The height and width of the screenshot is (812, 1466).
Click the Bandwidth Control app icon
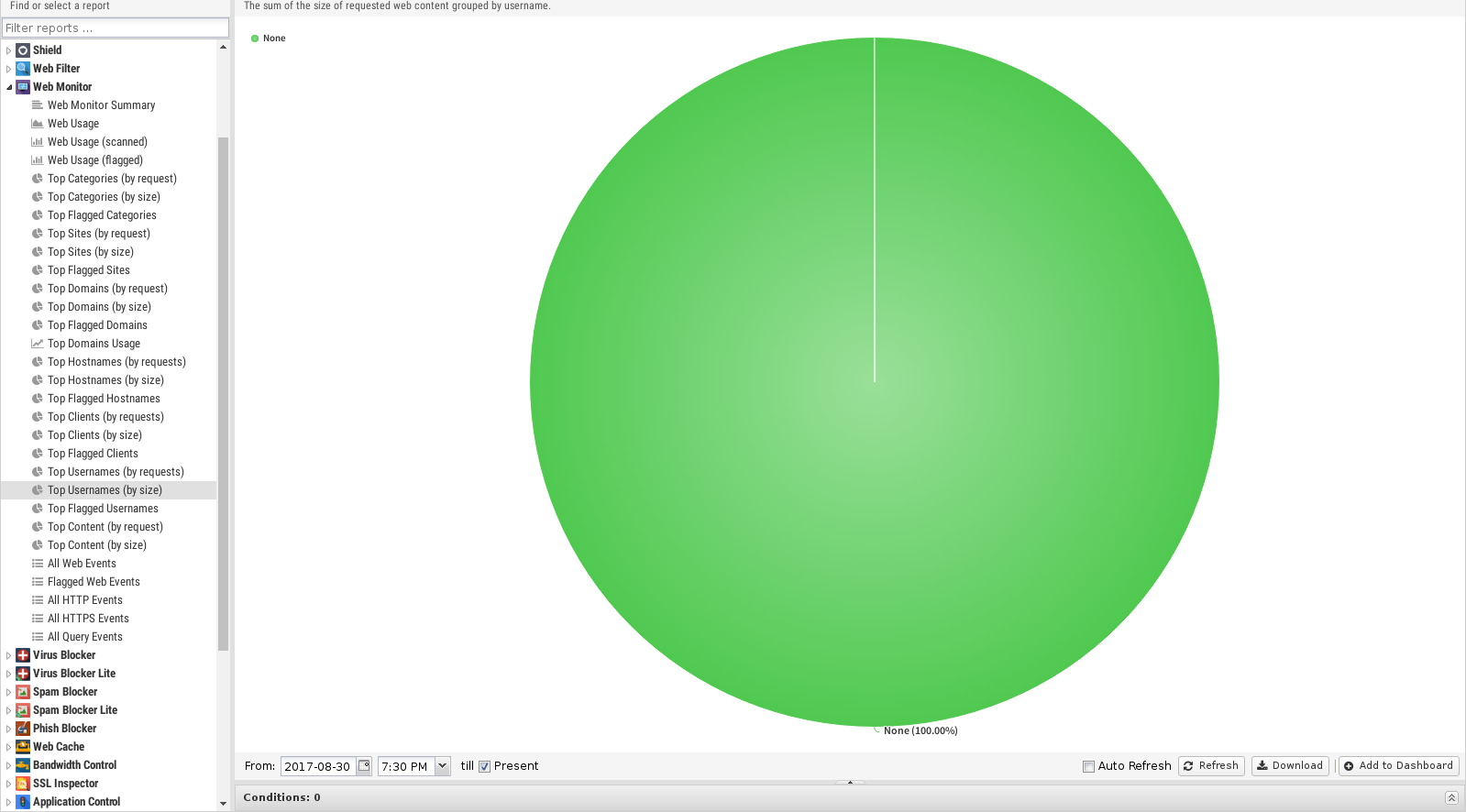[23, 765]
